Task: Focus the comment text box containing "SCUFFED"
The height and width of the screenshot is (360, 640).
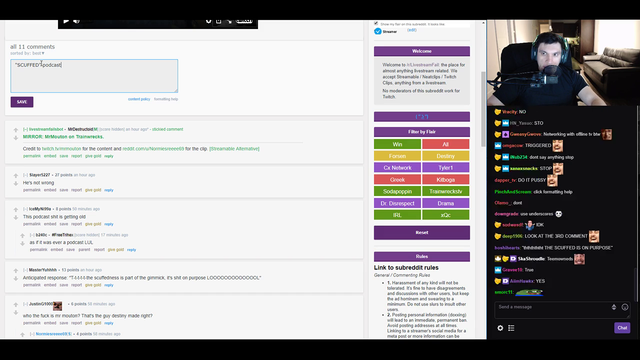Action: coord(94,76)
